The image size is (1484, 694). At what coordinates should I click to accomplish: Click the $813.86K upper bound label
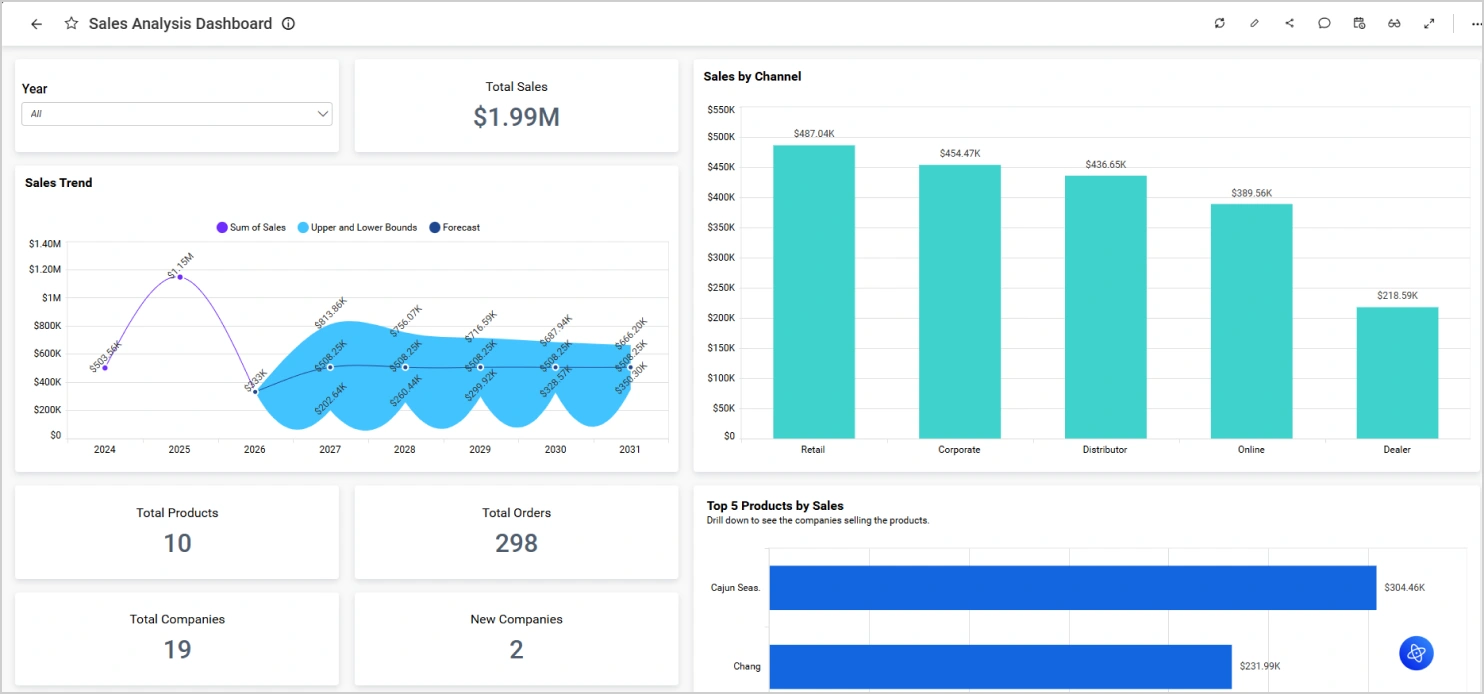pyautogui.click(x=330, y=312)
